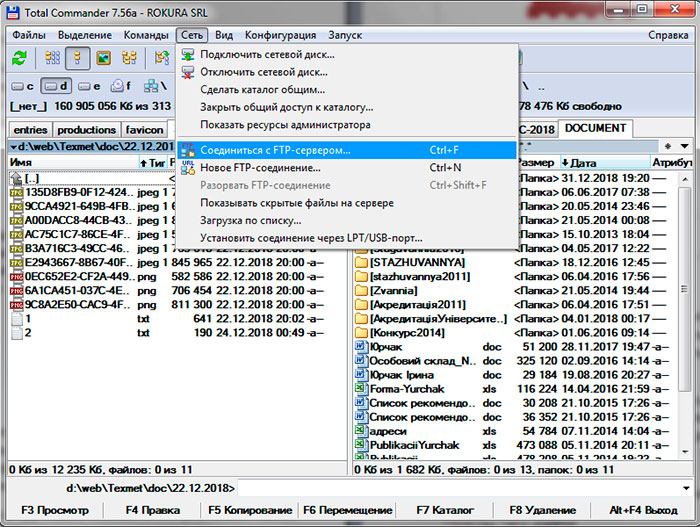Open Network Neighborhood drive icon

point(154,86)
